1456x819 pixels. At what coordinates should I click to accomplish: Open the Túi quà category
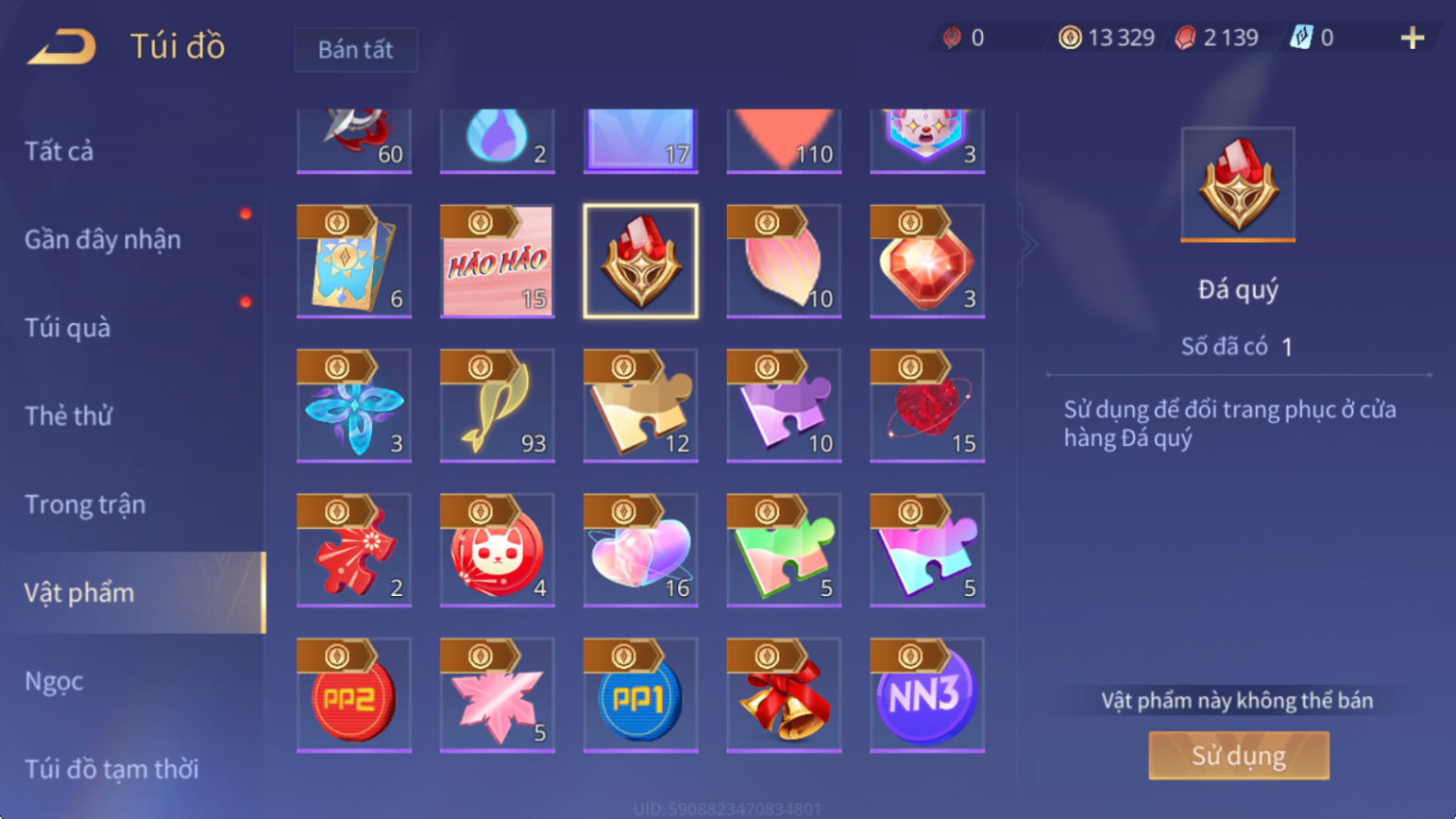coord(67,328)
